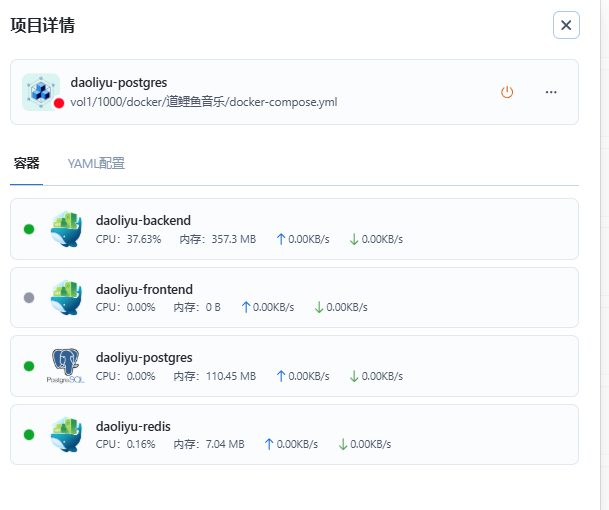The image size is (609, 510).
Task: Open the three-dot more options menu
Action: click(x=551, y=92)
